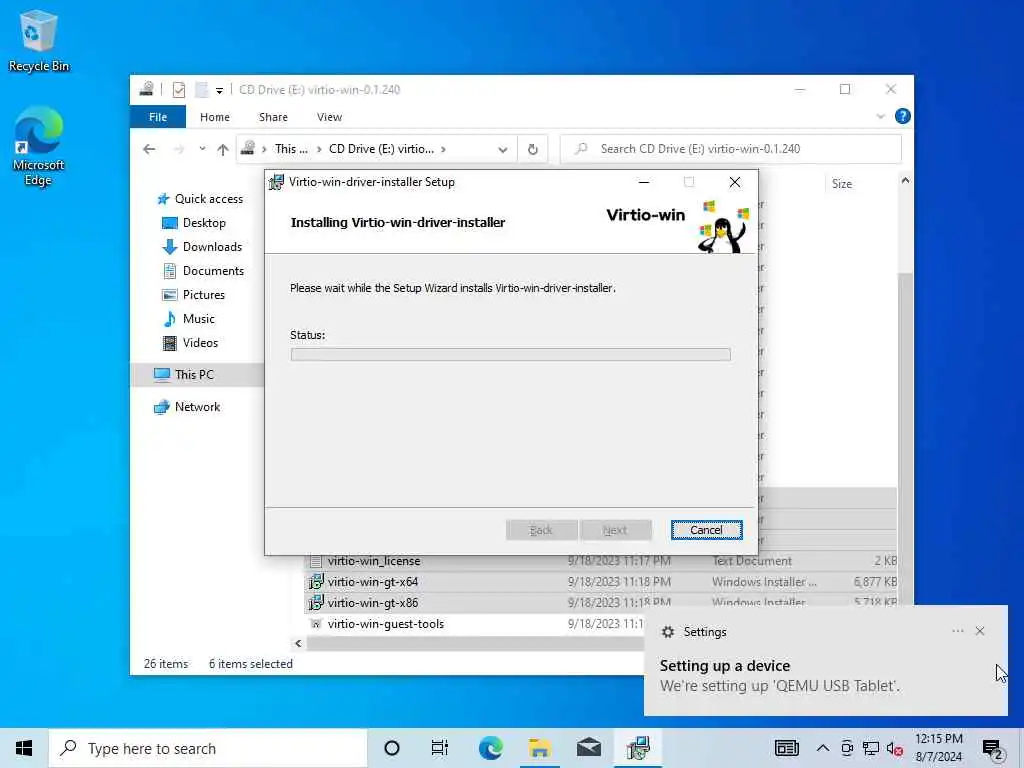1024x768 pixels.
Task: Open Pictures in navigation pane
Action: [193, 295]
